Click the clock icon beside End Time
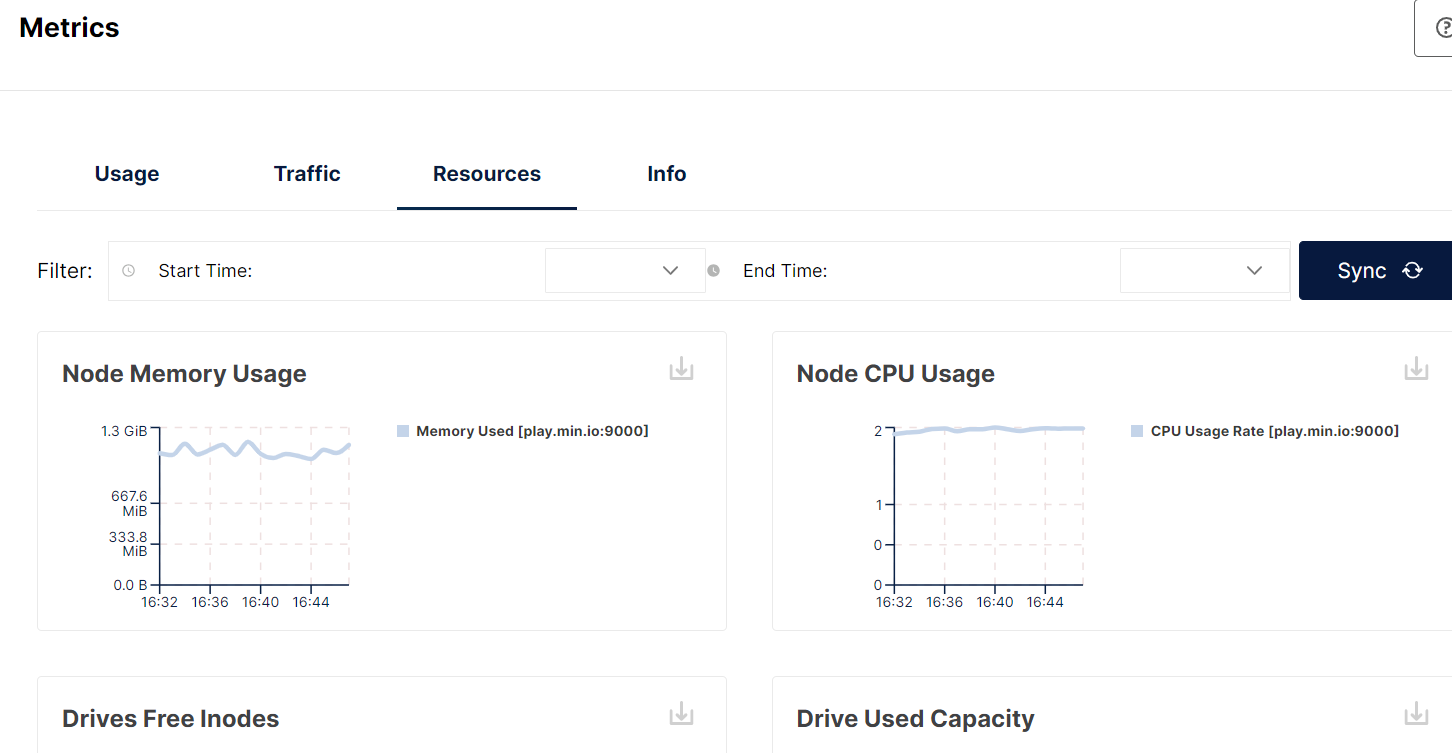The height and width of the screenshot is (753, 1452). click(x=714, y=271)
